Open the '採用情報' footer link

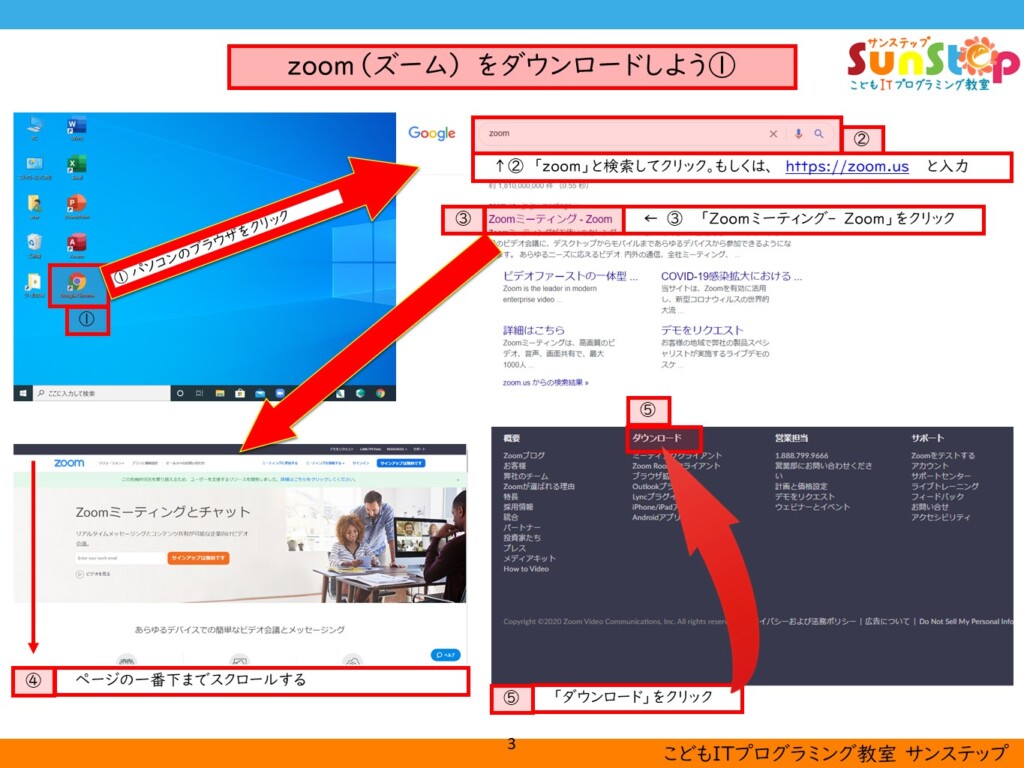pyautogui.click(x=518, y=507)
